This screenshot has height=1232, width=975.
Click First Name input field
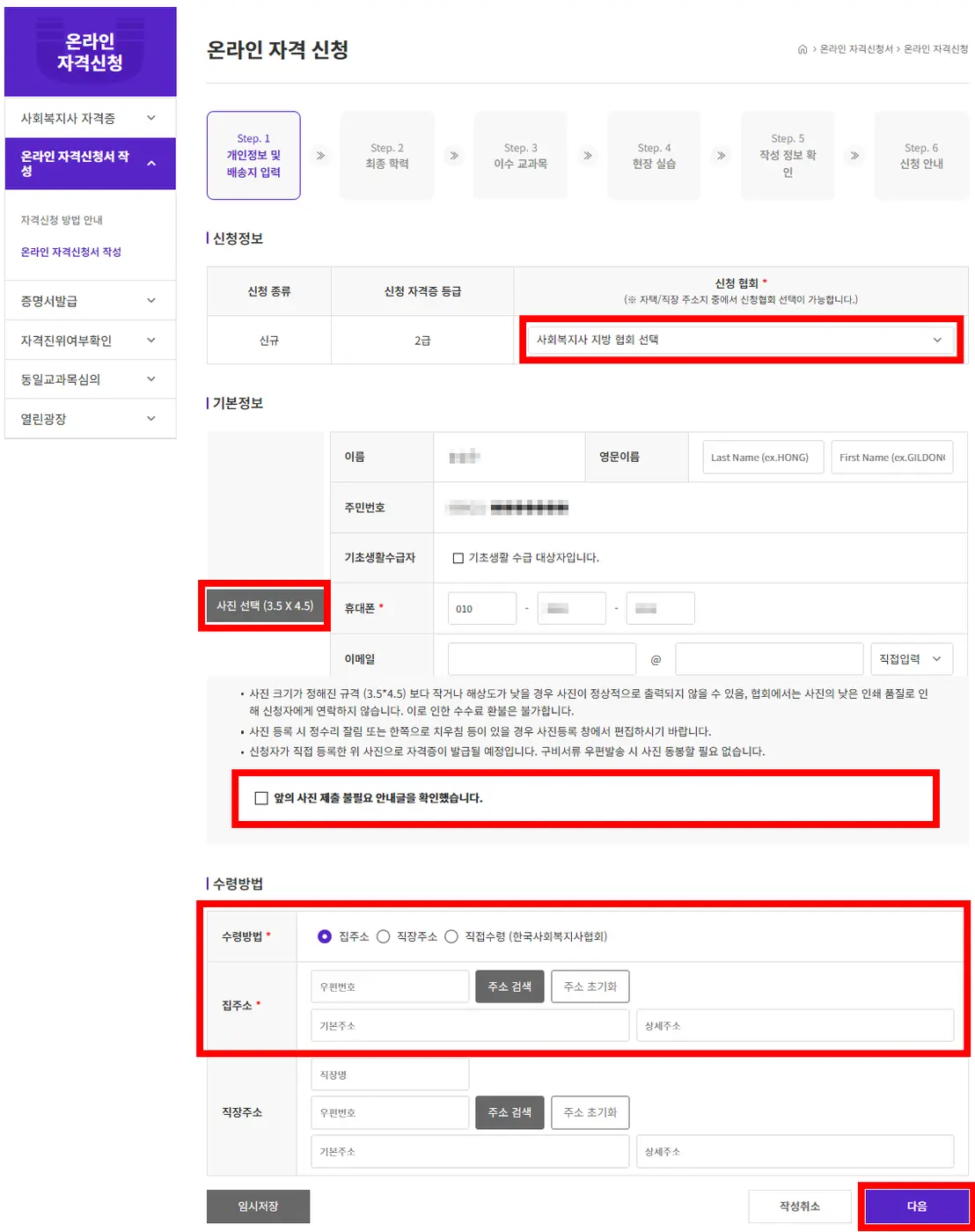point(892,458)
